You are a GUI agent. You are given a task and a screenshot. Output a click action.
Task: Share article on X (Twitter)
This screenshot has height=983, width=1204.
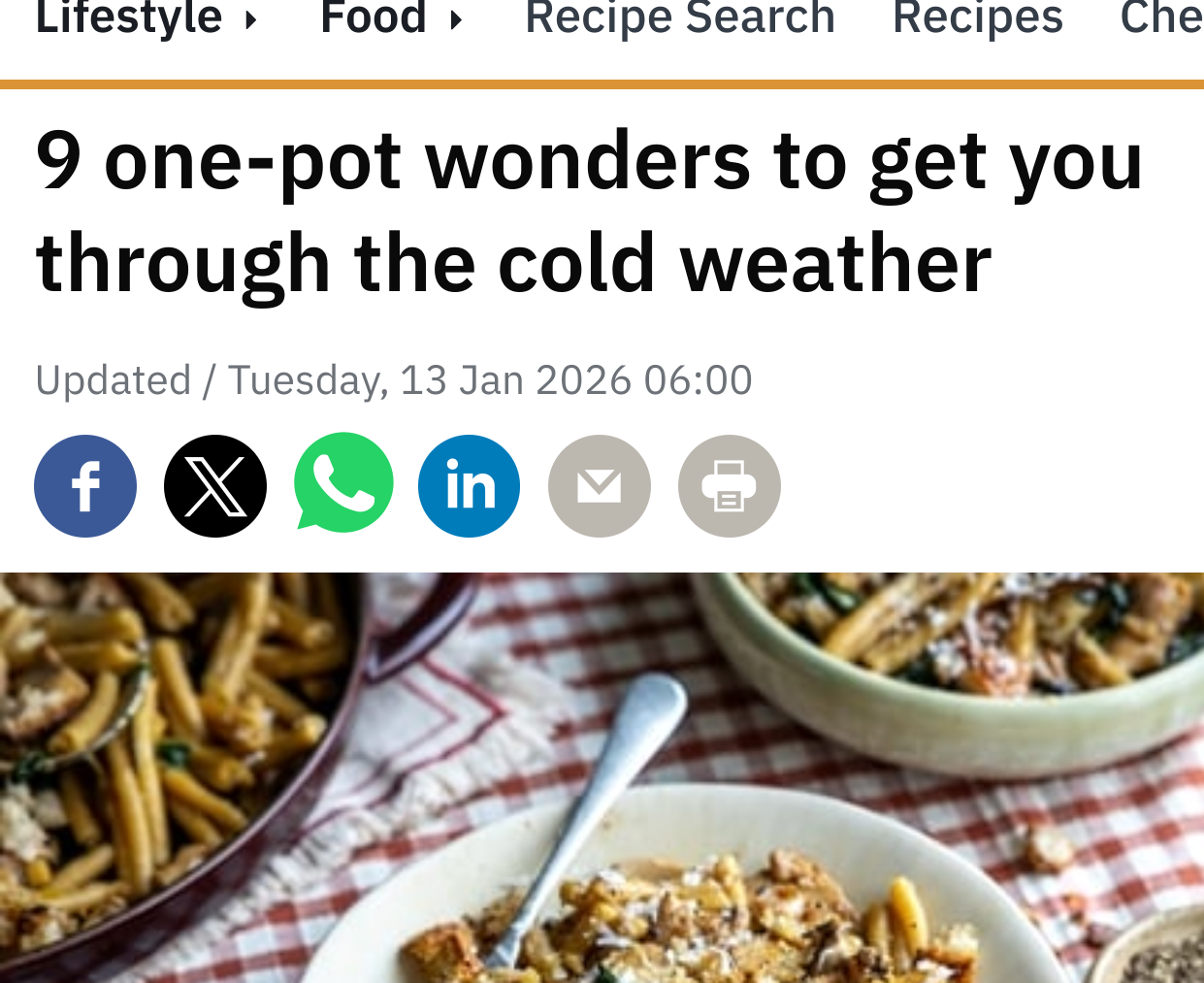[215, 486]
